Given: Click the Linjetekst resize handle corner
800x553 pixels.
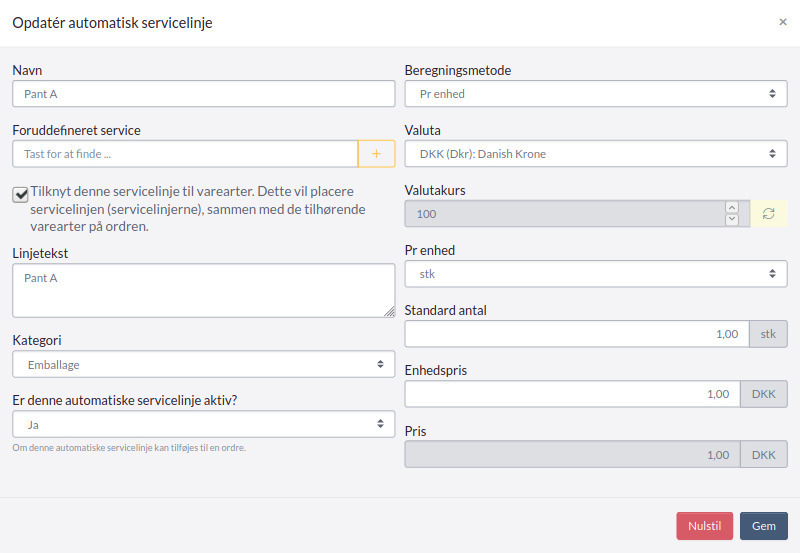Looking at the screenshot, I should click(x=389, y=312).
